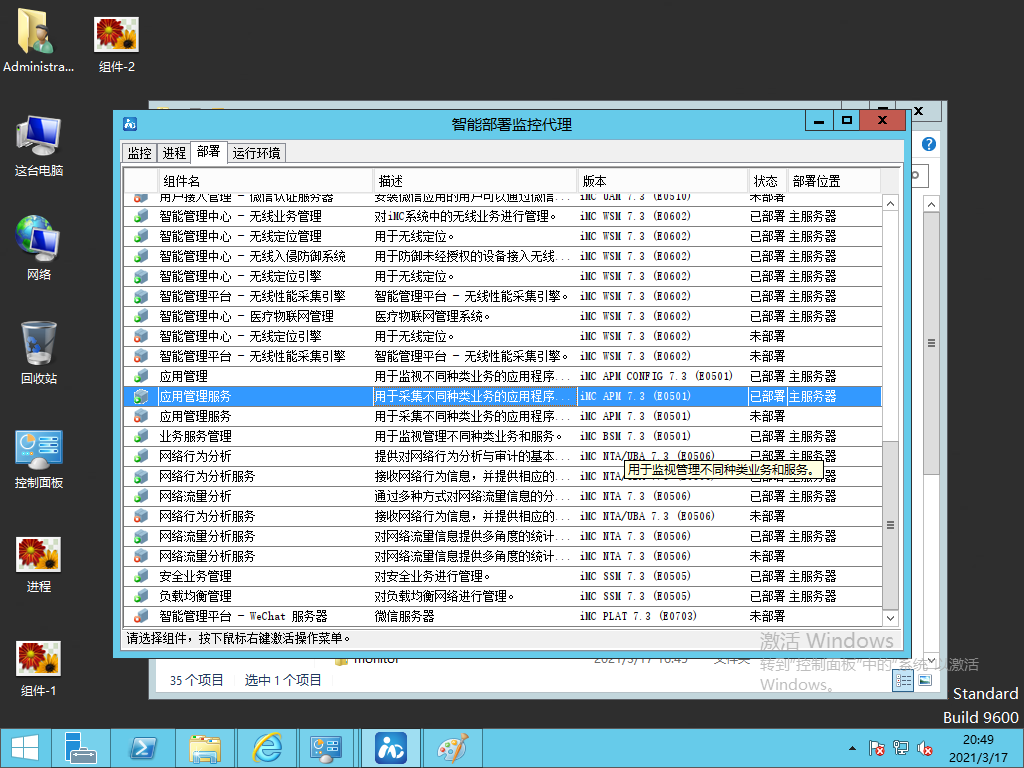1024x768 pixels.
Task: Click the status icon for 医疗物联网管理 row
Action: coord(140,316)
